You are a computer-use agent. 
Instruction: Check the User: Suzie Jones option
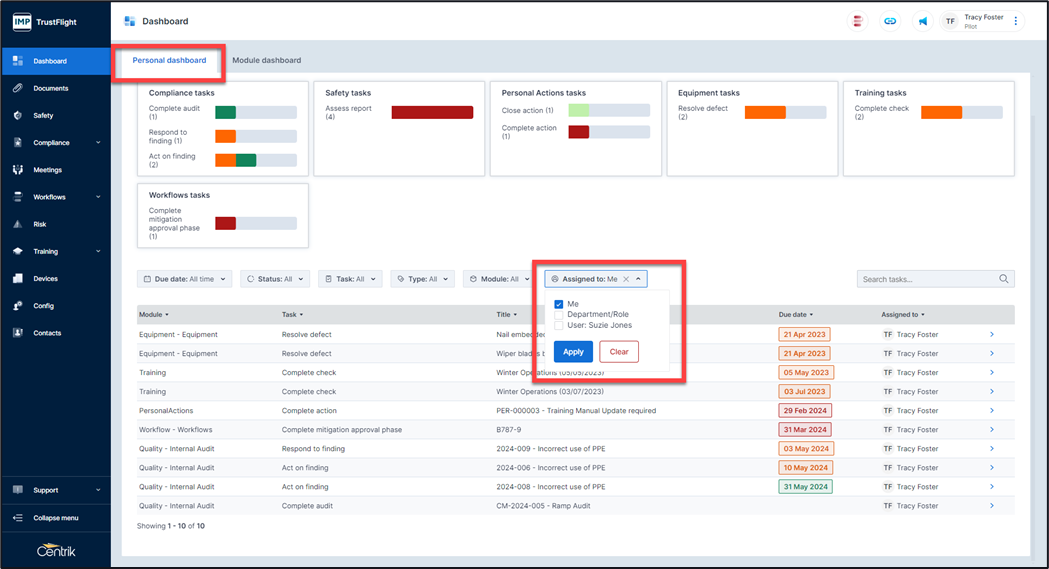(x=559, y=325)
